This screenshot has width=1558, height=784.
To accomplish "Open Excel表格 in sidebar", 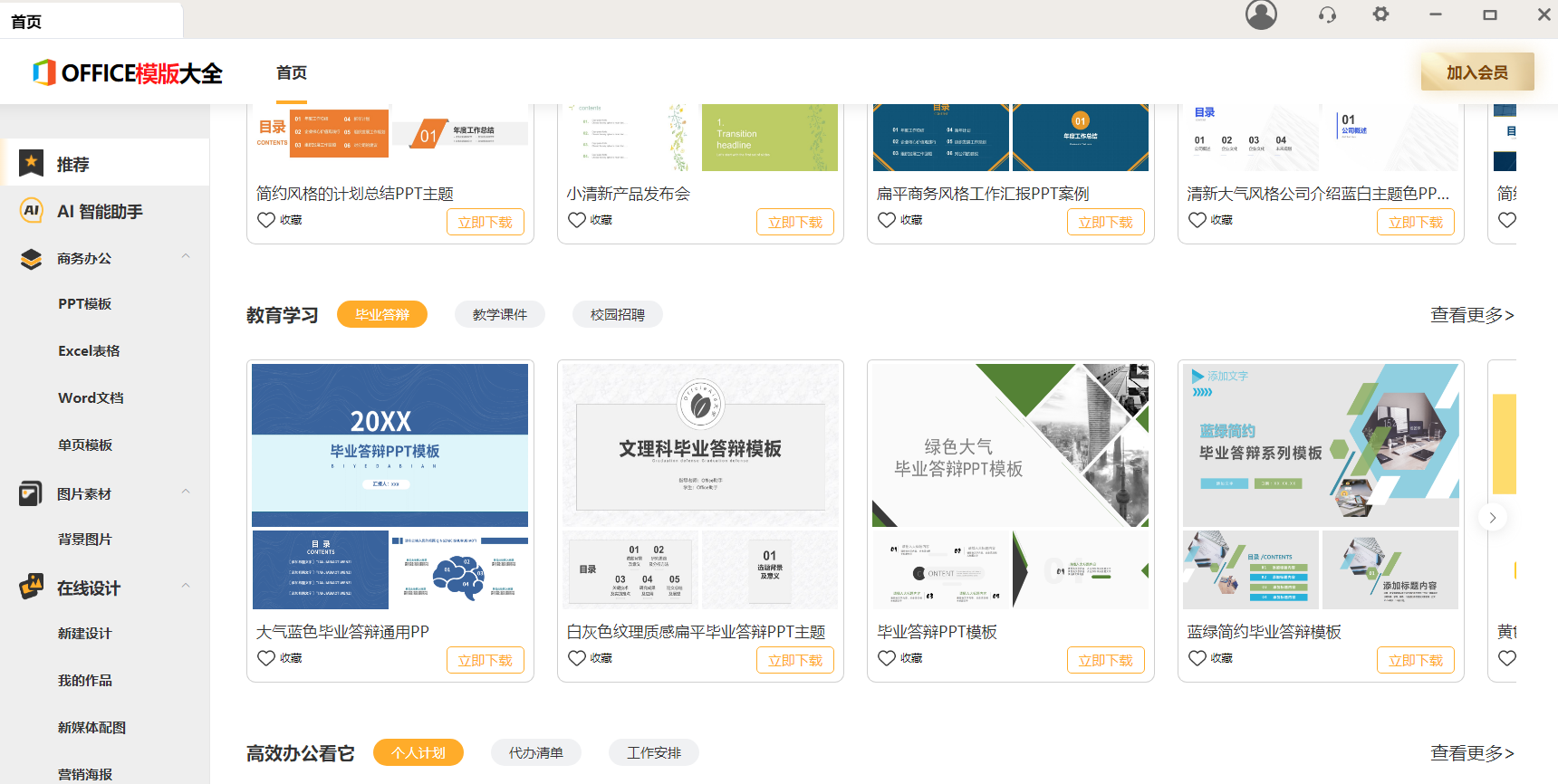I will click(89, 350).
